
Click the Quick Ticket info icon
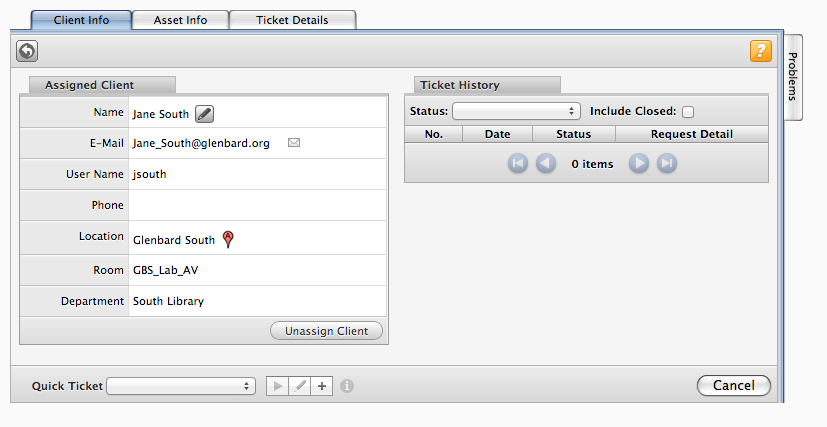(x=347, y=386)
